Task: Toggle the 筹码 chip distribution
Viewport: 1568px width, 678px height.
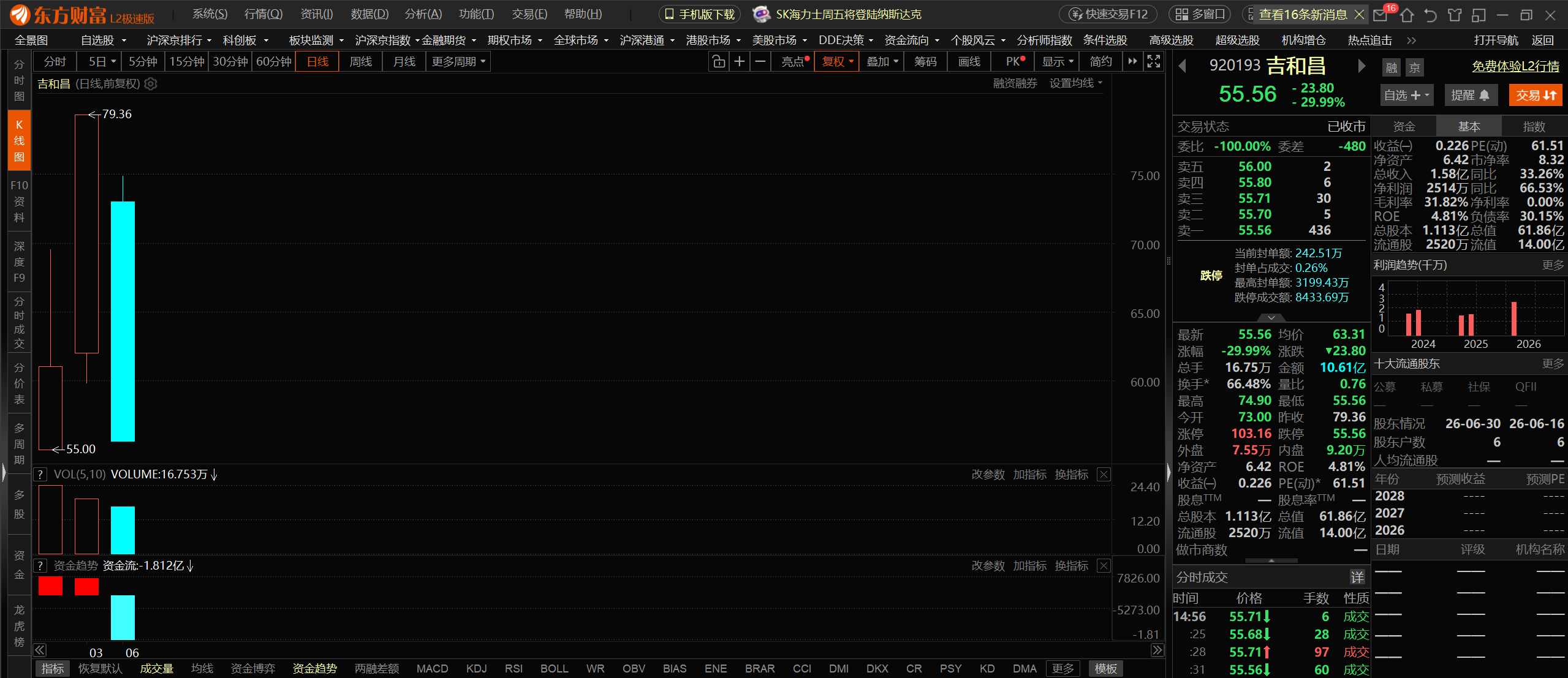Action: tap(925, 62)
